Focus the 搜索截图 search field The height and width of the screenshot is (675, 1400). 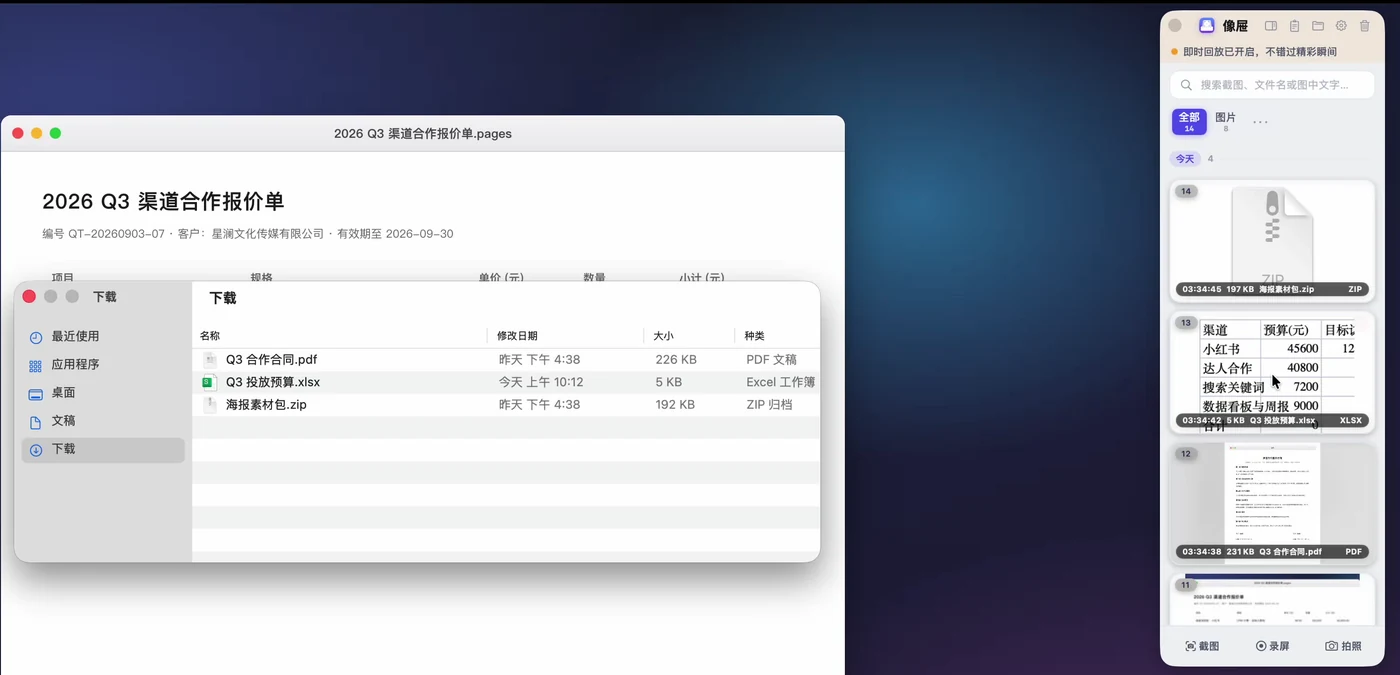point(1272,85)
